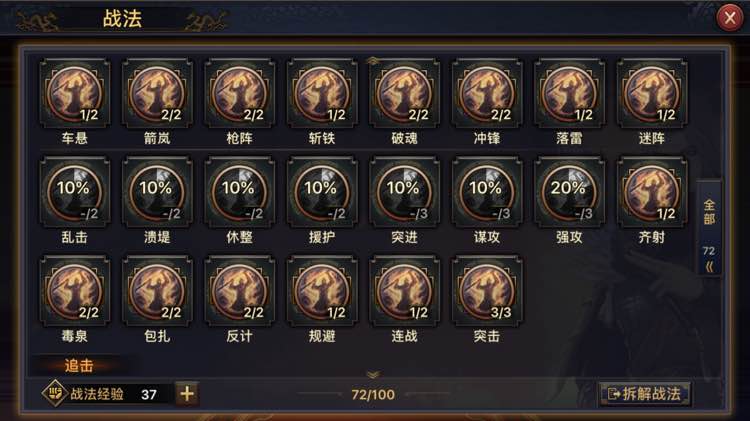Select the 车悬 tactic icon
Image resolution: width=750 pixels, height=421 pixels.
[x=75, y=94]
